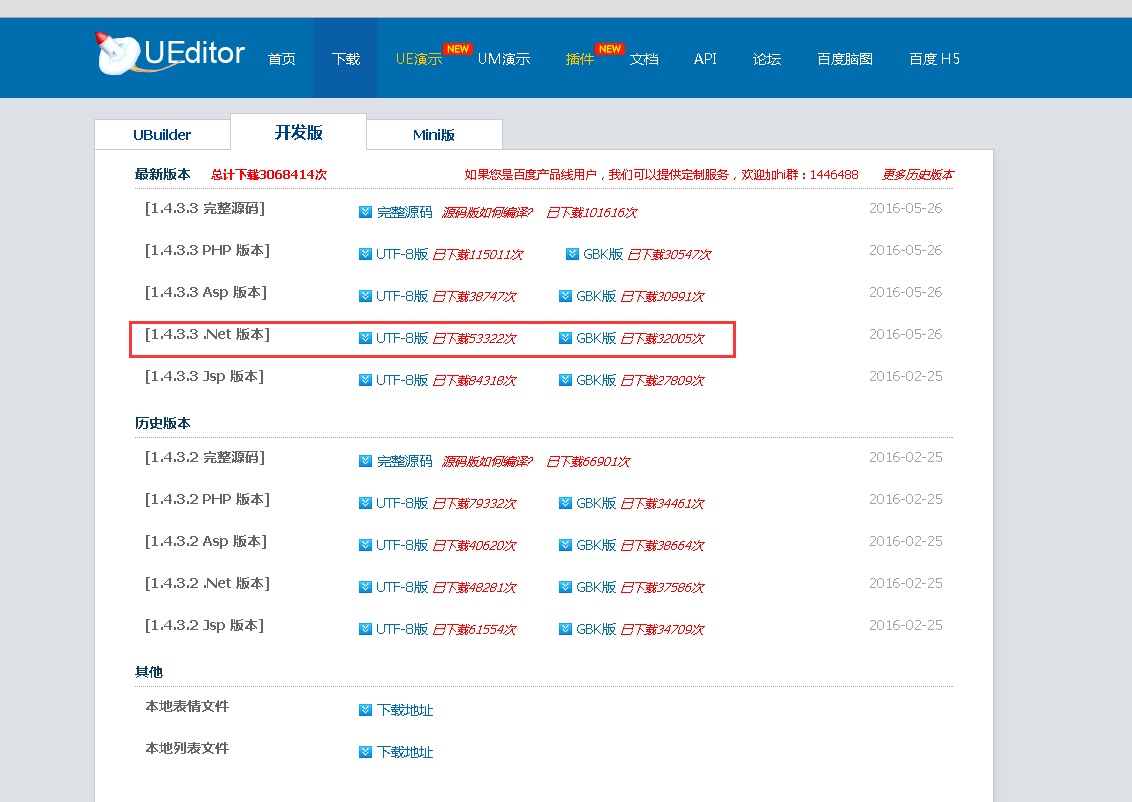The height and width of the screenshot is (802, 1132).
Task: Click UTF-8版 link for 1.4.3.3 .Net 版本
Action: [402, 338]
